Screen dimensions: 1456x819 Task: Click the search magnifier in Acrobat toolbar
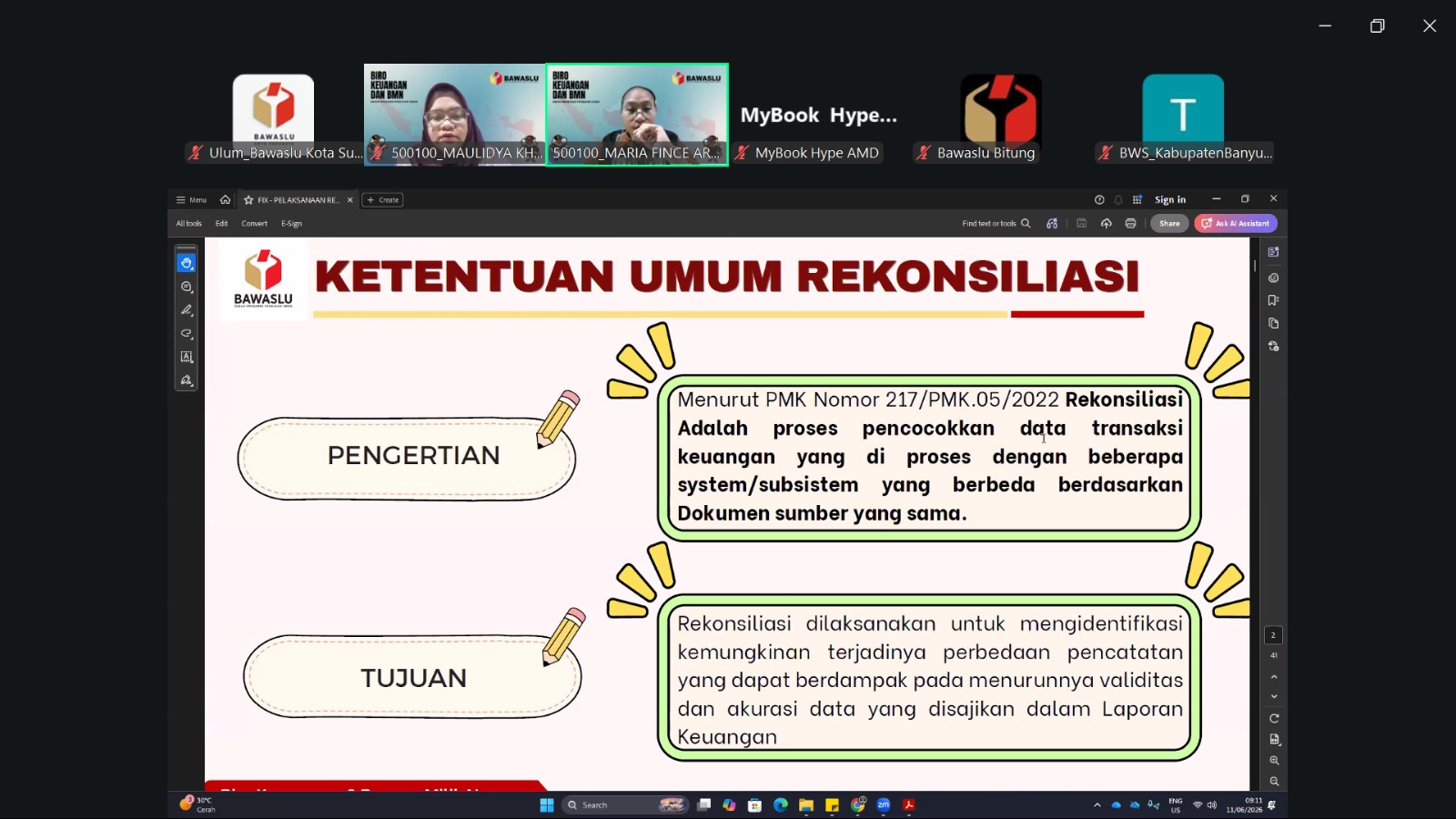click(1026, 223)
